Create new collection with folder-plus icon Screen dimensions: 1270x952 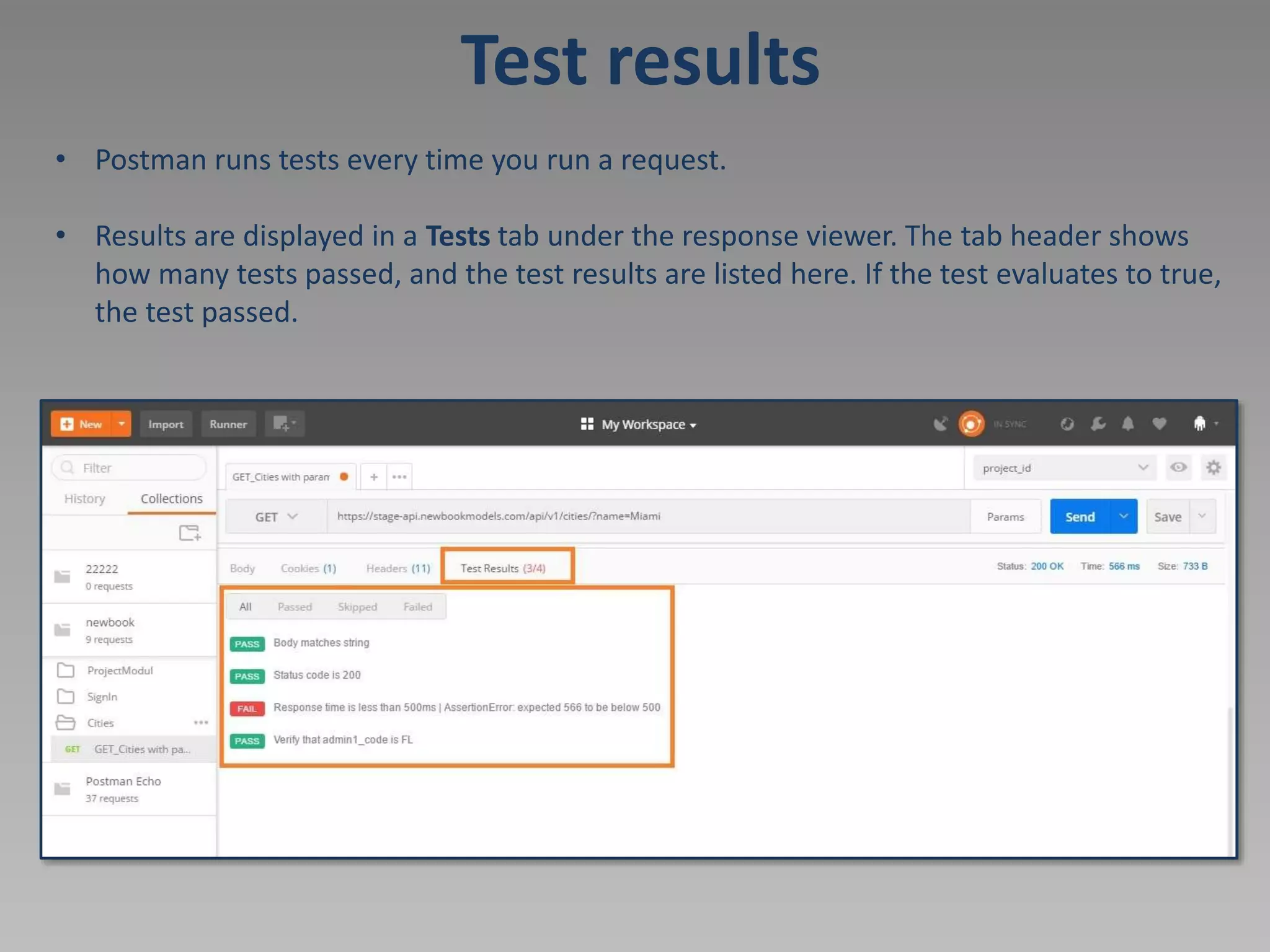(190, 533)
